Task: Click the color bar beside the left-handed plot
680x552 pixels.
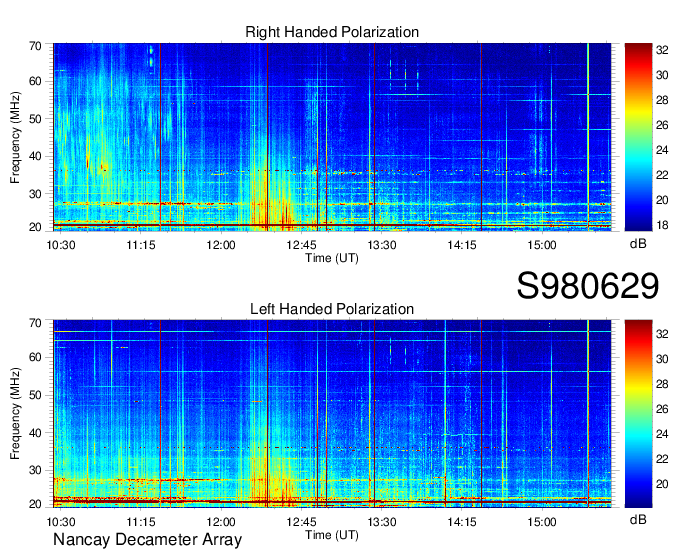Action: (x=638, y=414)
